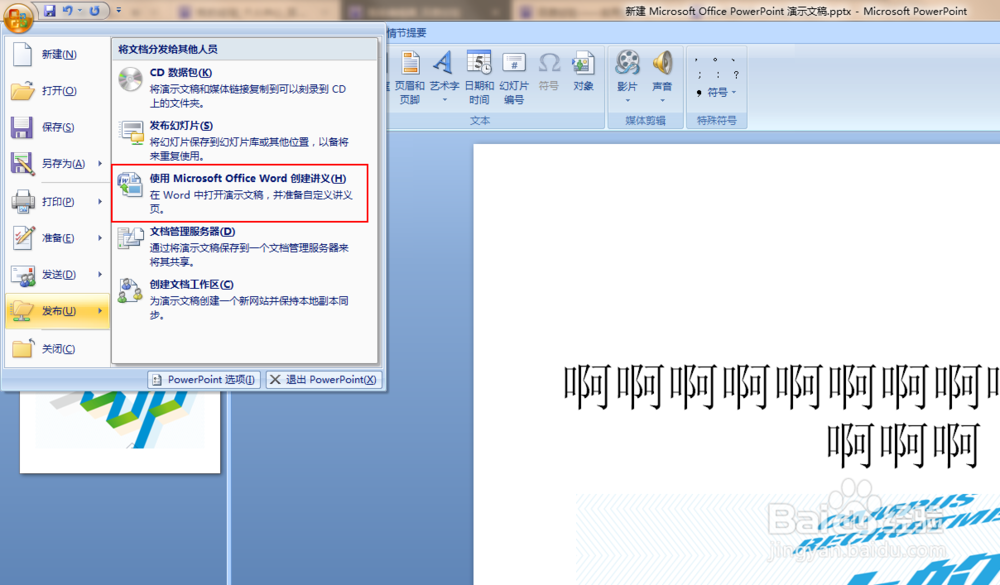This screenshot has height=585, width=1000.
Task: Click the Office button in the top-left corner
Action: (17, 18)
